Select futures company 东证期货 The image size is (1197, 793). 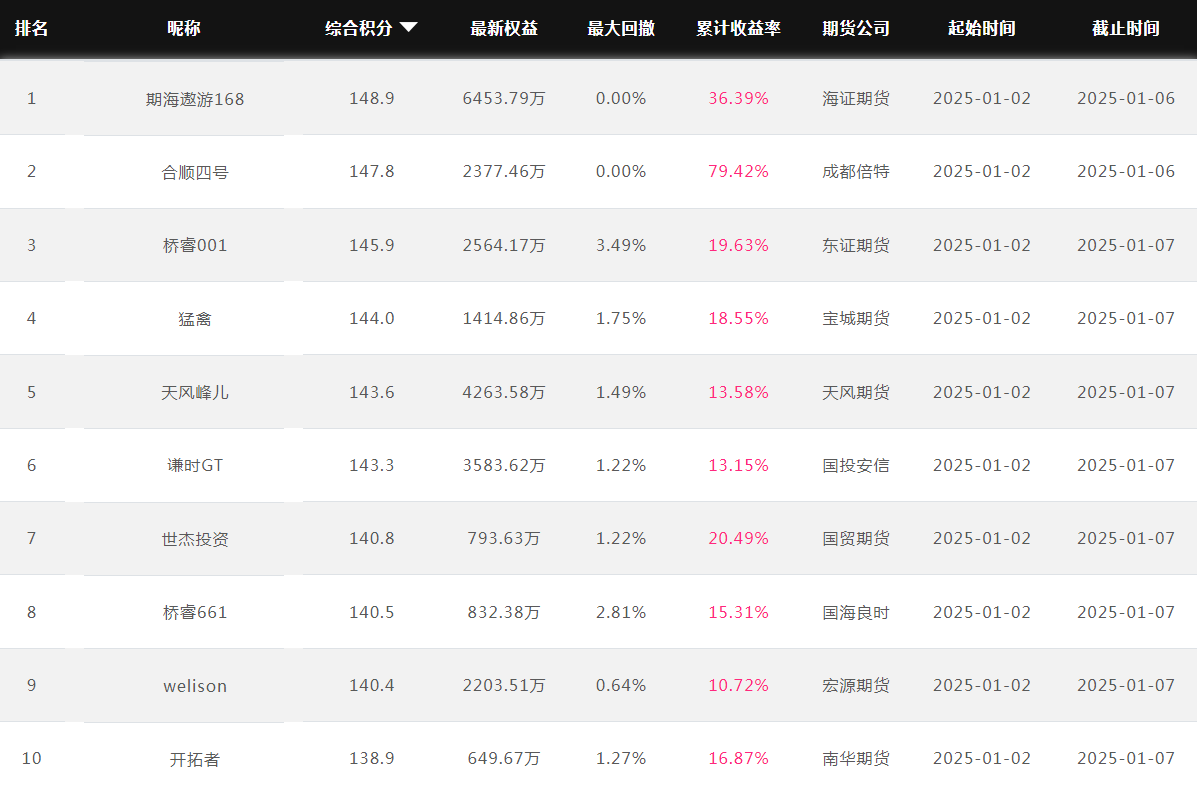(856, 245)
